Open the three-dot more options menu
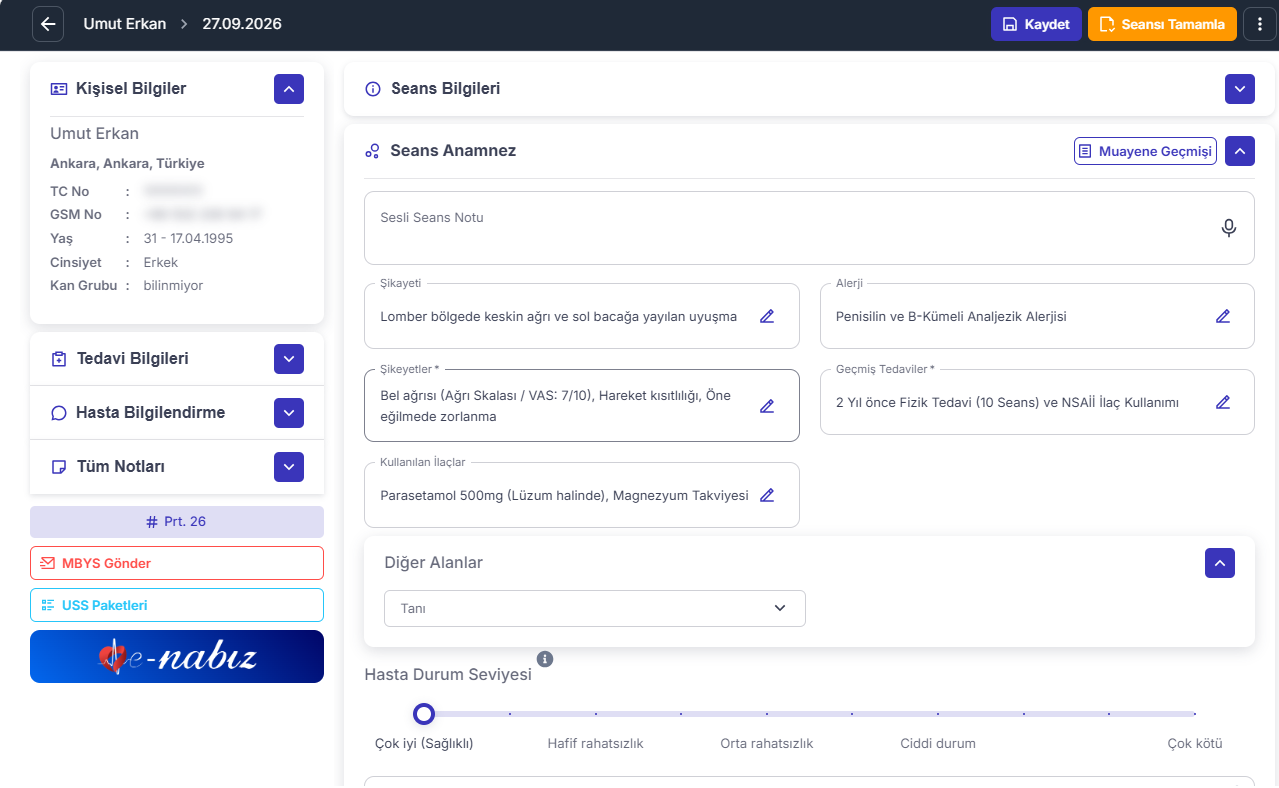 click(1259, 24)
